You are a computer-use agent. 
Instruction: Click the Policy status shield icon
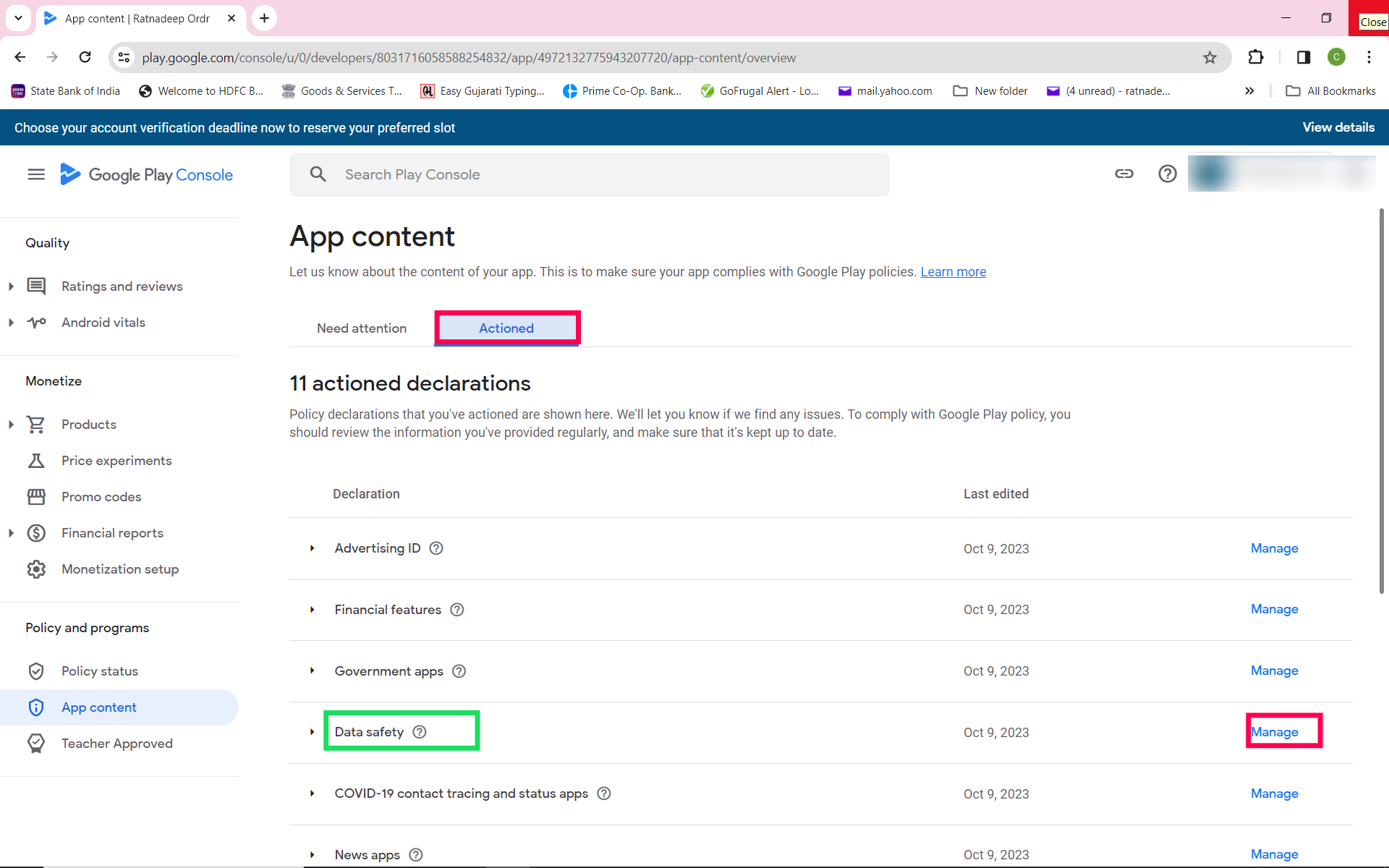pos(36,671)
